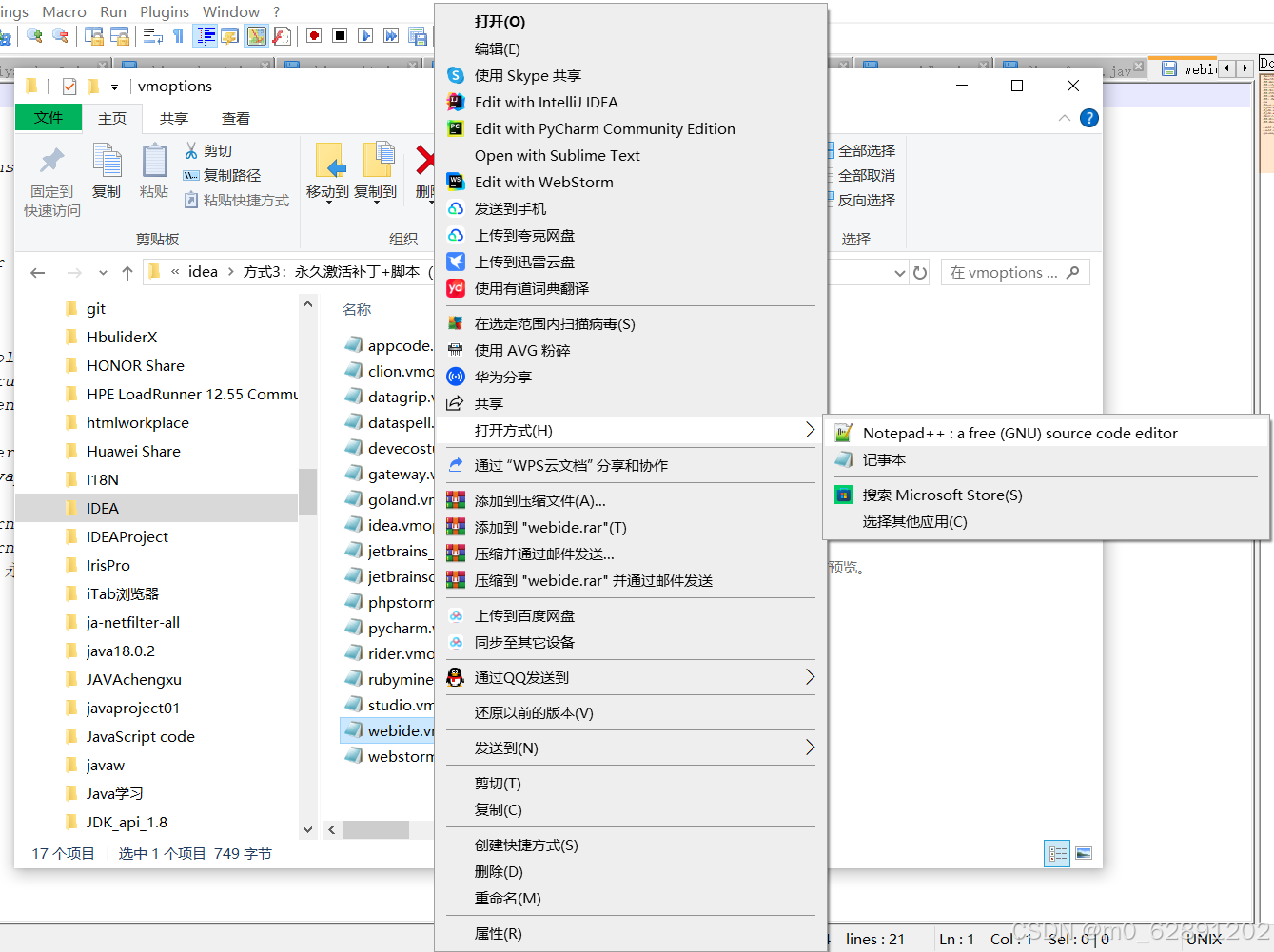Stop macro recording with the black square icon
Viewport: 1274px width, 952px height.
point(340,35)
